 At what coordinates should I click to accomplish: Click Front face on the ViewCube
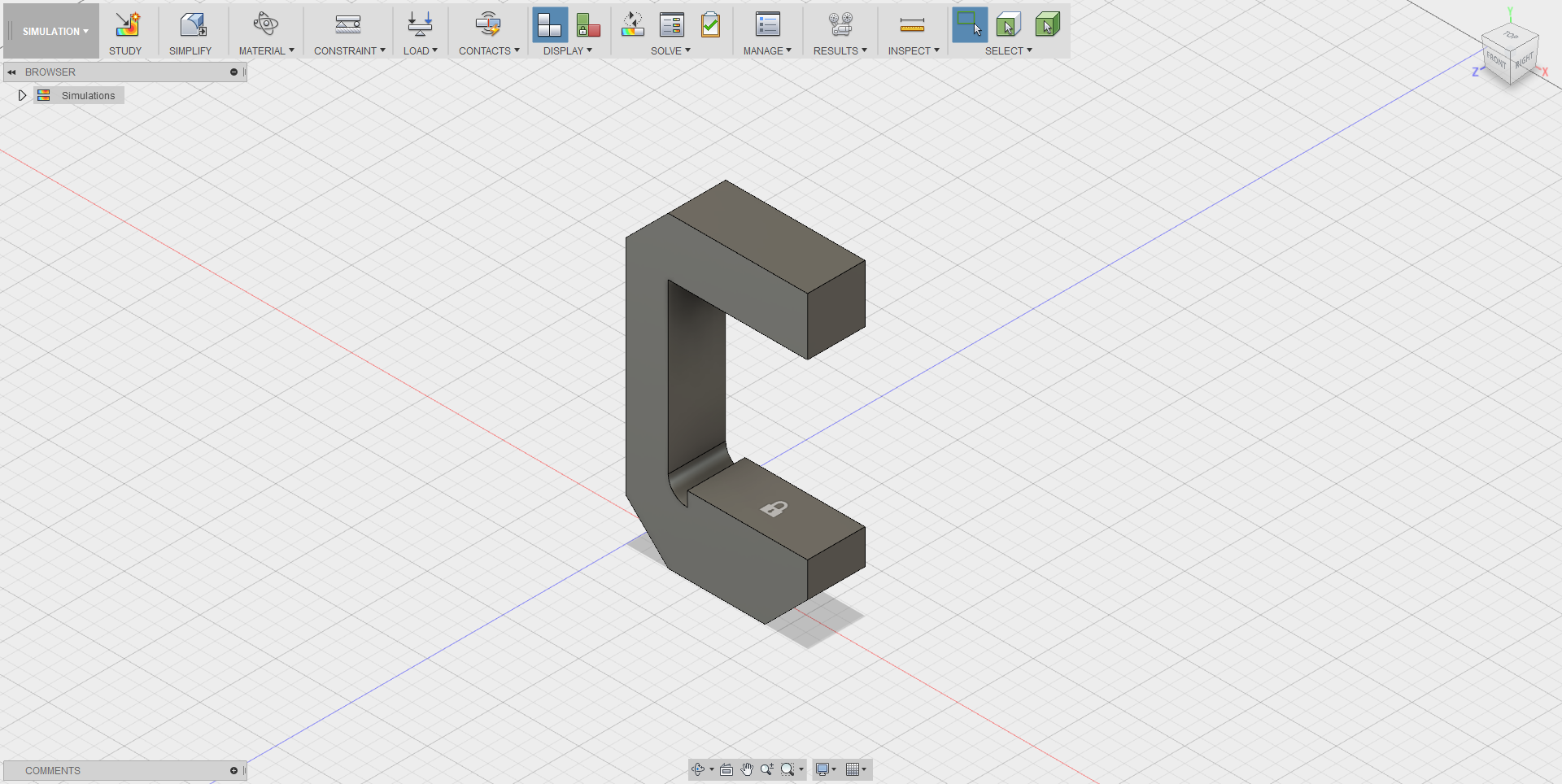(1495, 59)
